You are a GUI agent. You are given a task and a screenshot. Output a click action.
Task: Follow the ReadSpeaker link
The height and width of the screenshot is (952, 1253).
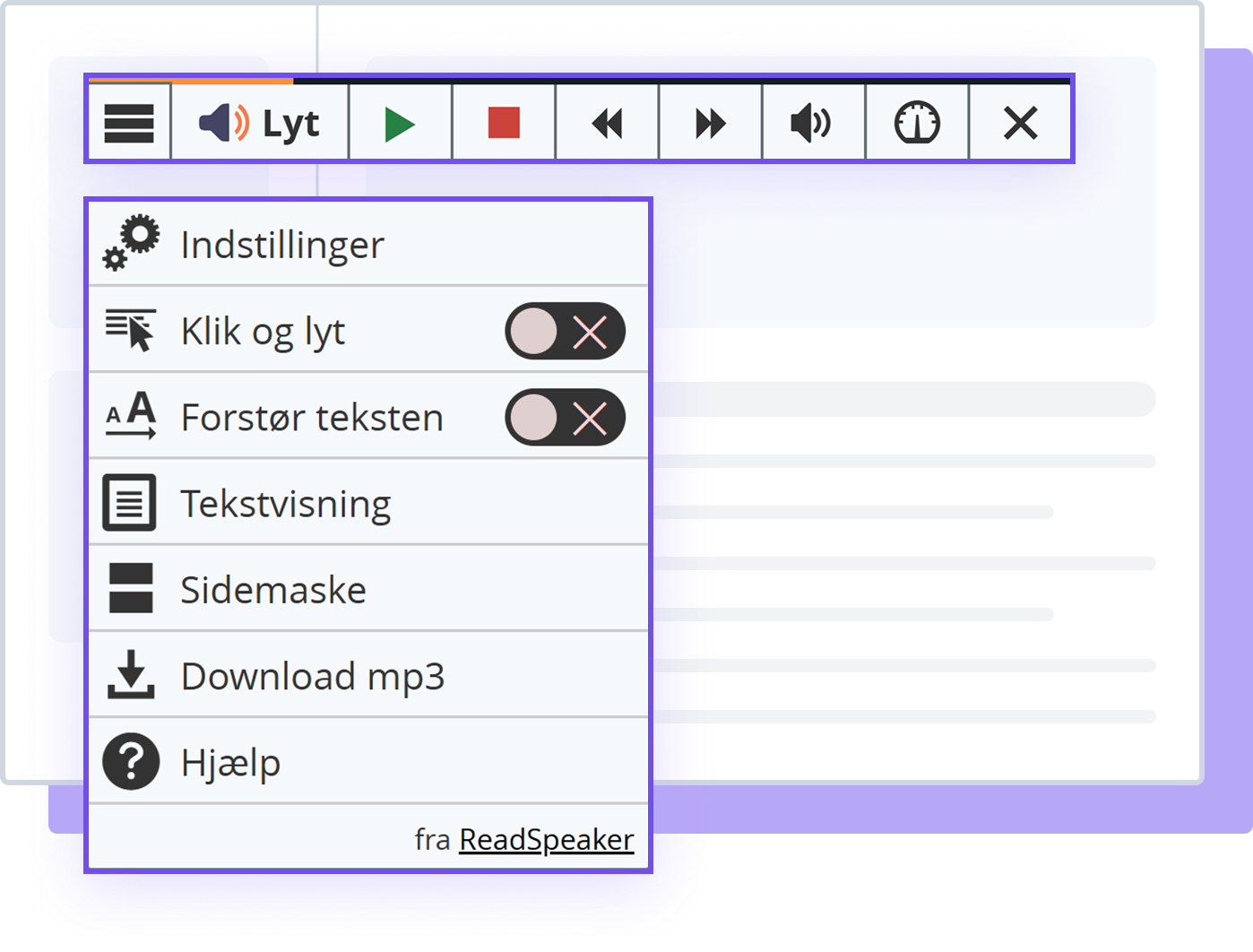(x=545, y=839)
